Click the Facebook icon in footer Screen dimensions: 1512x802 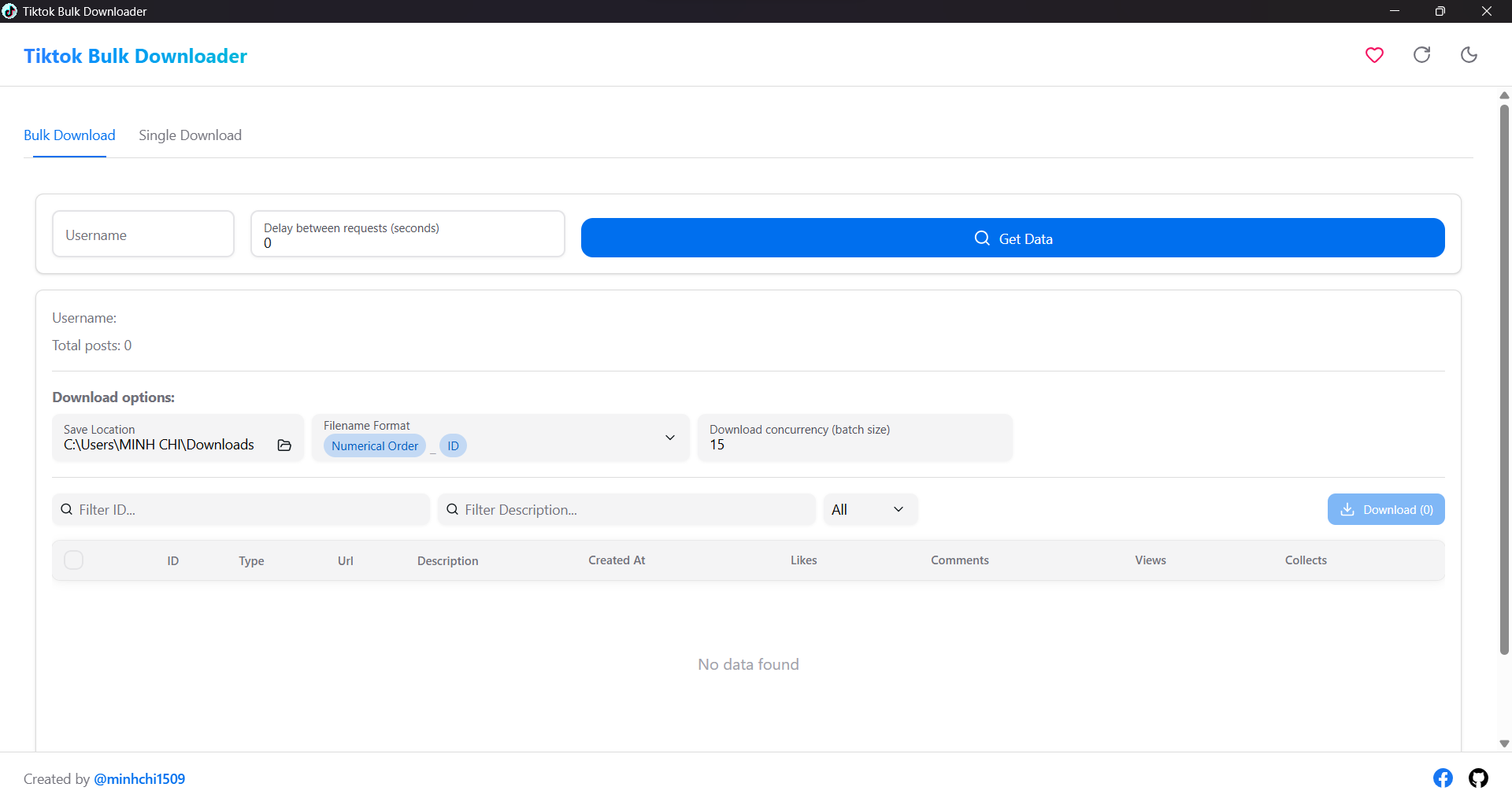(x=1443, y=778)
